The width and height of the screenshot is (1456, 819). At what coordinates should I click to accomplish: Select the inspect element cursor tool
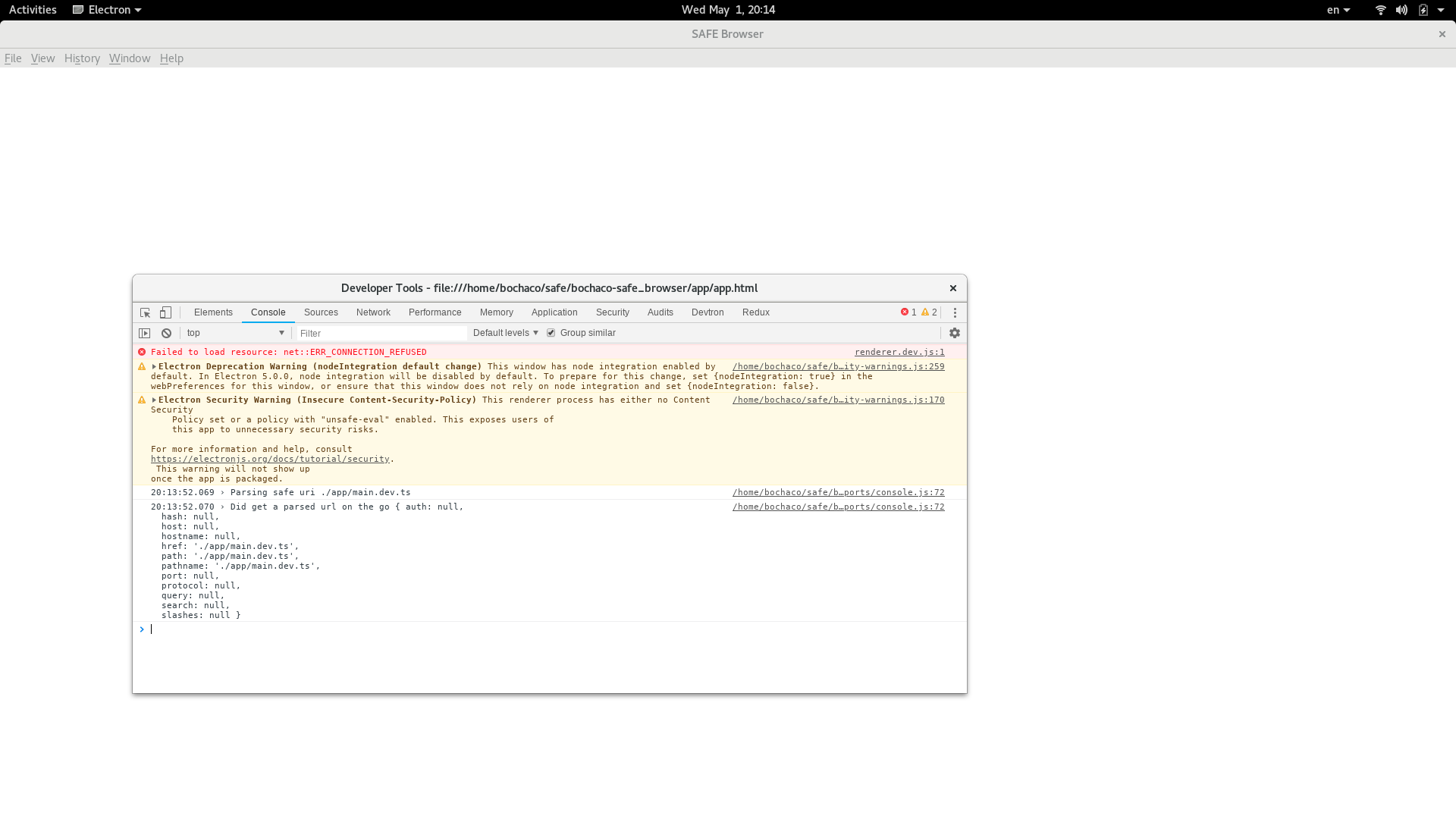point(144,312)
